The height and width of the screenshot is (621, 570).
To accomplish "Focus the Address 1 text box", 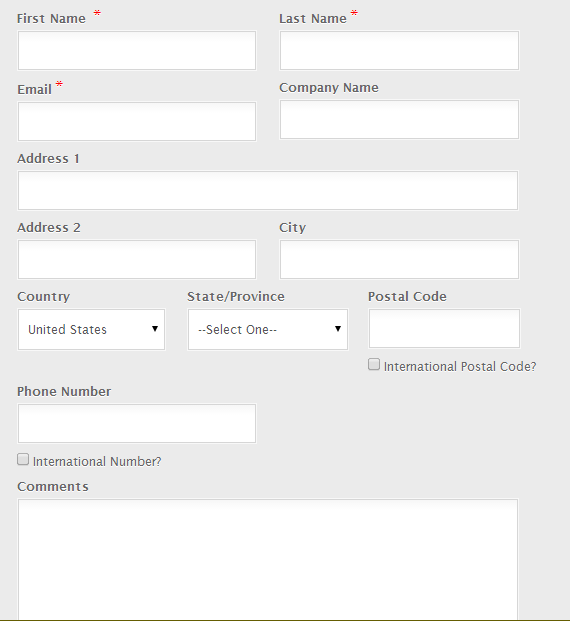I will coord(268,190).
